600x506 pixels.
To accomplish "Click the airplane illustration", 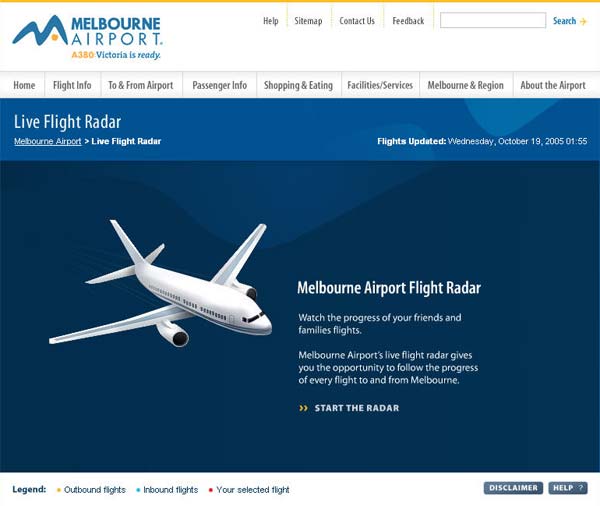I will 160,283.
